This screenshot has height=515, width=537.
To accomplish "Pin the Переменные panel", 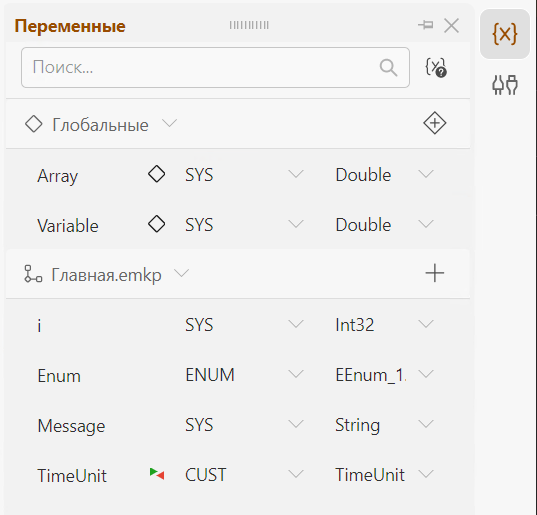I will tap(426, 25).
